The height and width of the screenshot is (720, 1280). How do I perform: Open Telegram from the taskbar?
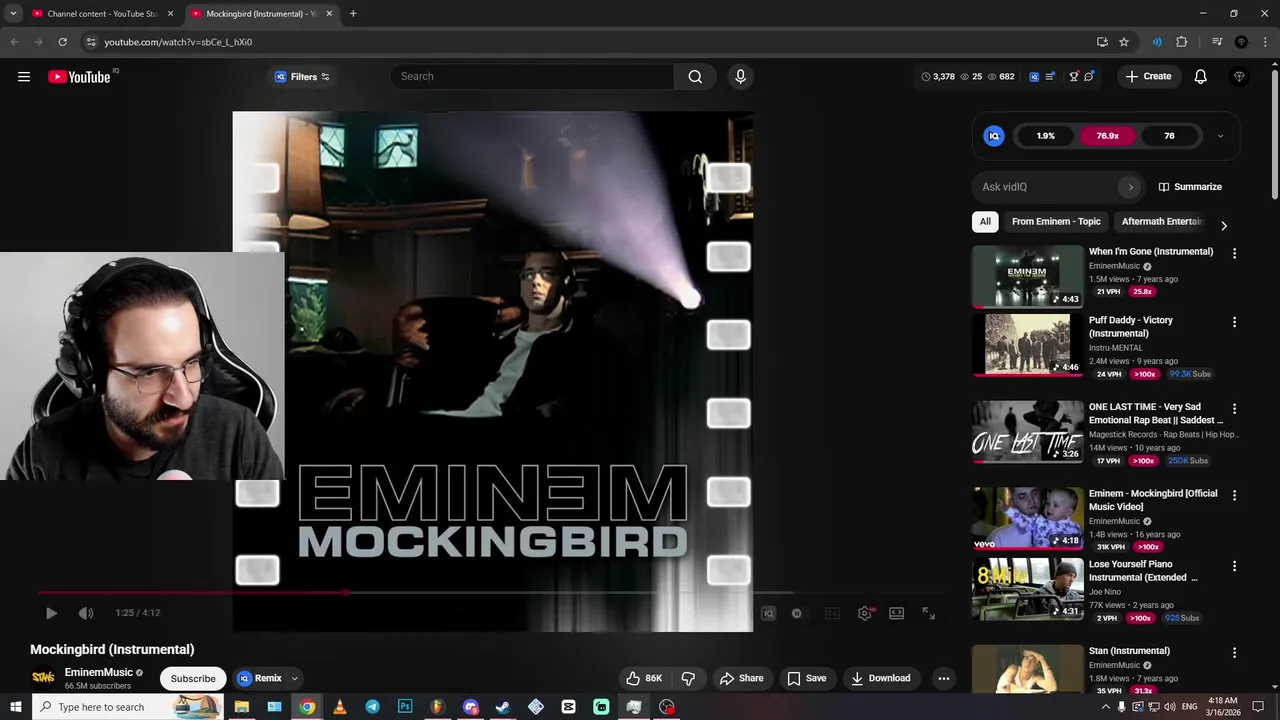tap(372, 707)
